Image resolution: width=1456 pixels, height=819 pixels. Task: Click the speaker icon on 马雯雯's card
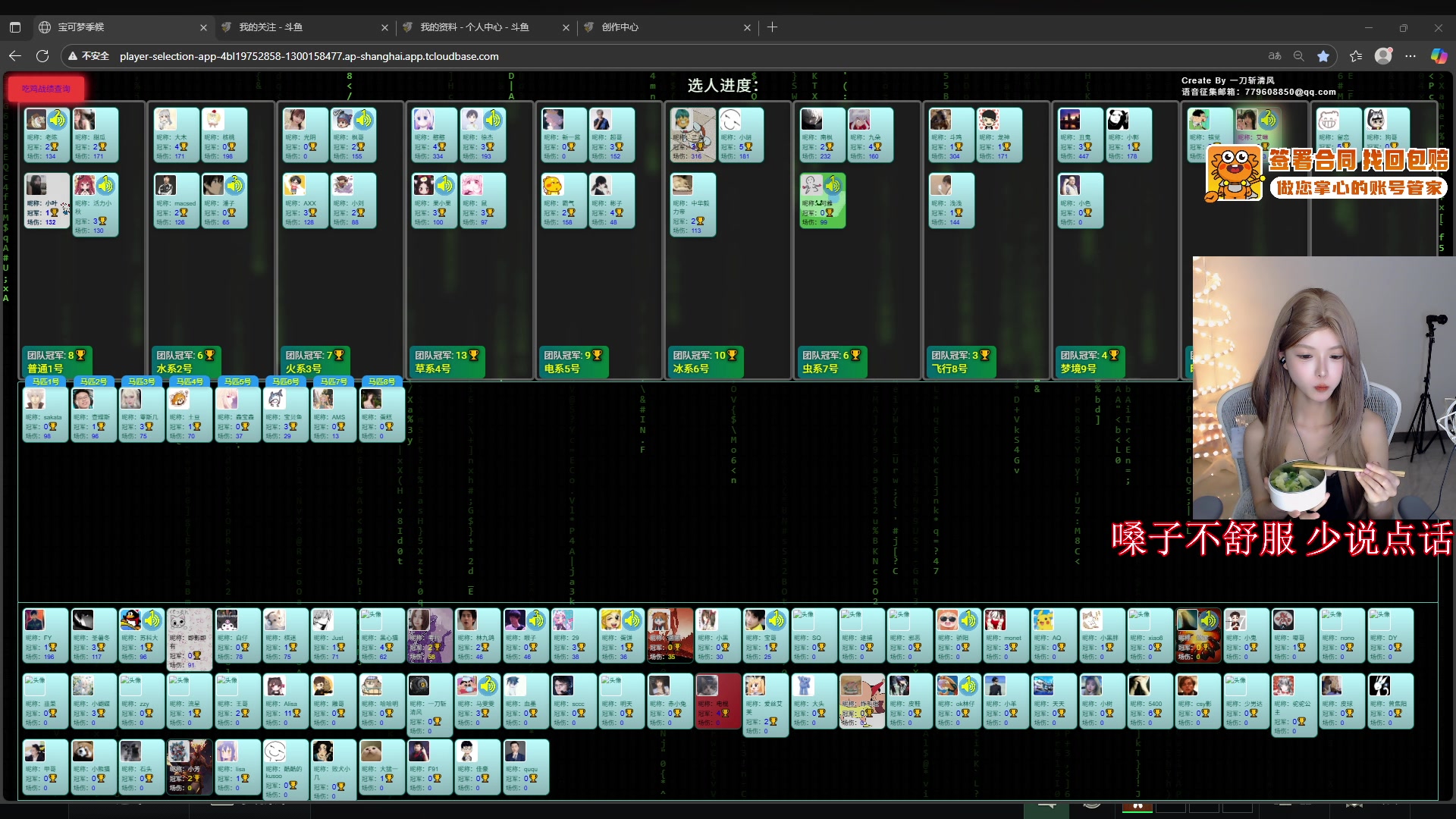click(488, 686)
